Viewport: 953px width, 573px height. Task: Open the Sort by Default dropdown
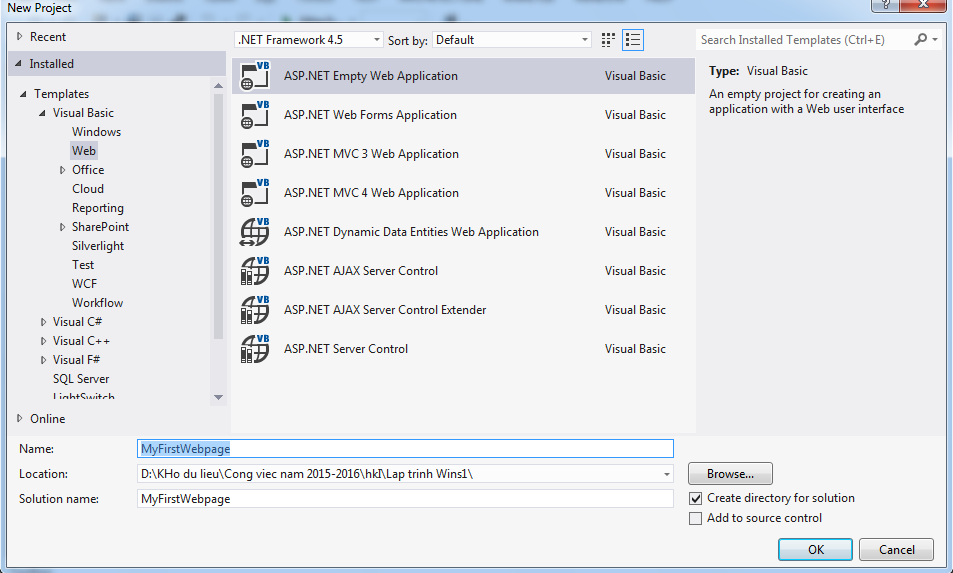coord(511,40)
